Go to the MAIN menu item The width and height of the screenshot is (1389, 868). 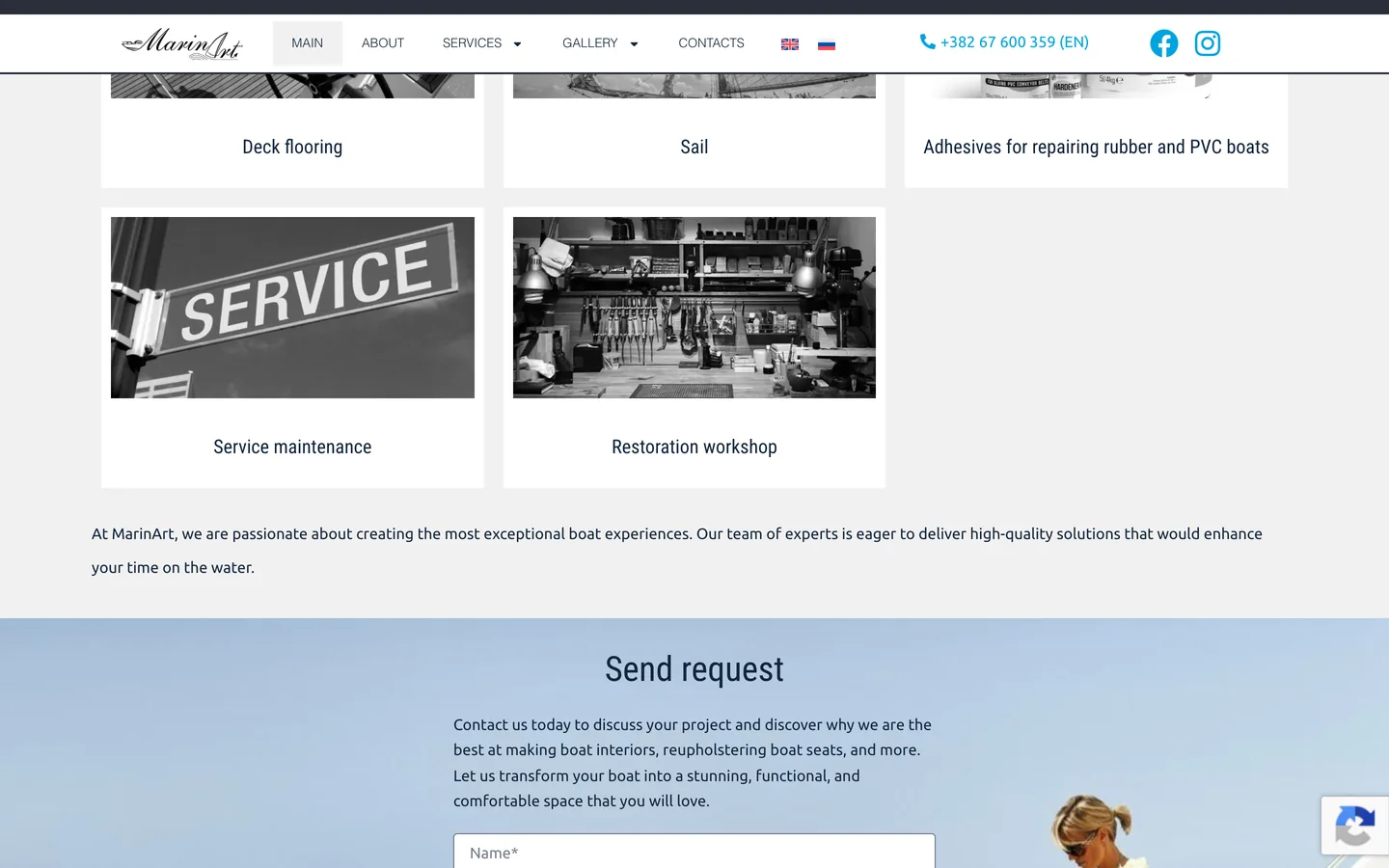click(308, 43)
